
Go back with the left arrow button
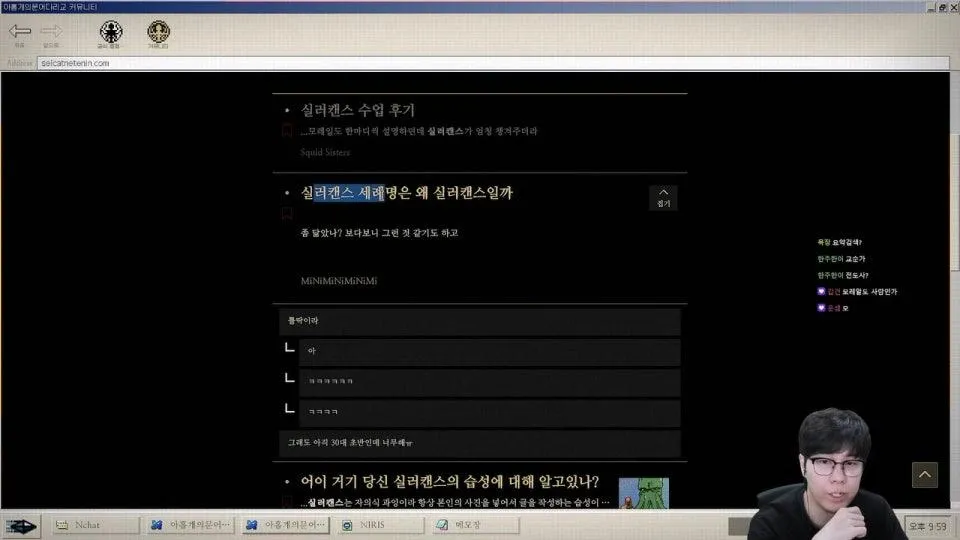pyautogui.click(x=20, y=31)
